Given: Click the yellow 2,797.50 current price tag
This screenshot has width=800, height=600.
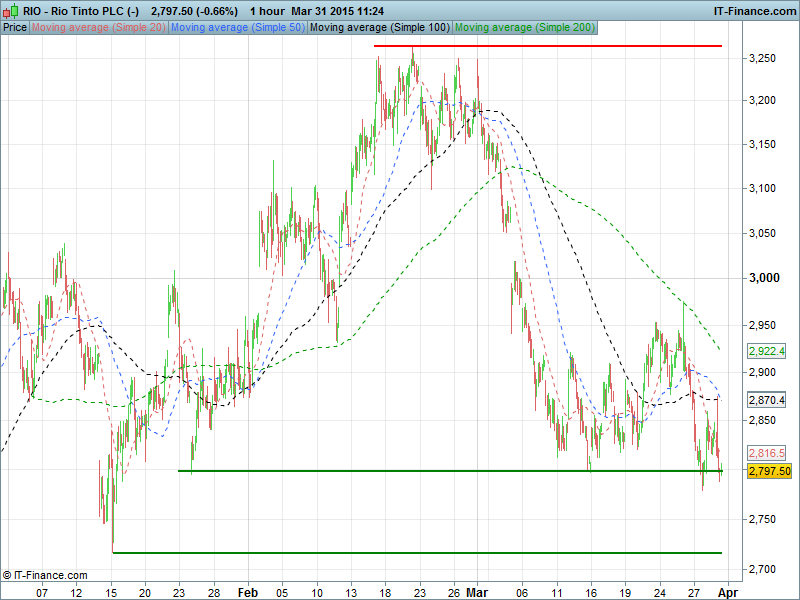Looking at the screenshot, I should pos(769,471).
